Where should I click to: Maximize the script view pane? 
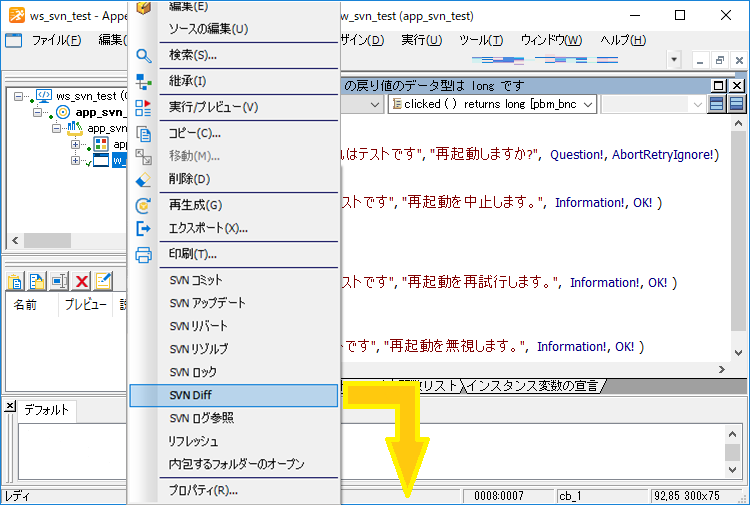coord(718,86)
